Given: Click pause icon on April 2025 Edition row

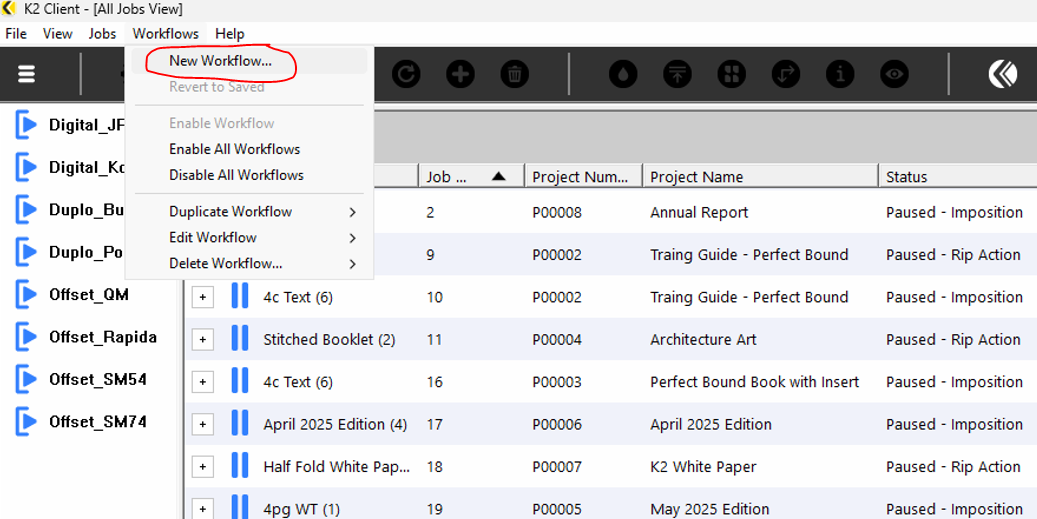Looking at the screenshot, I should point(239,424).
